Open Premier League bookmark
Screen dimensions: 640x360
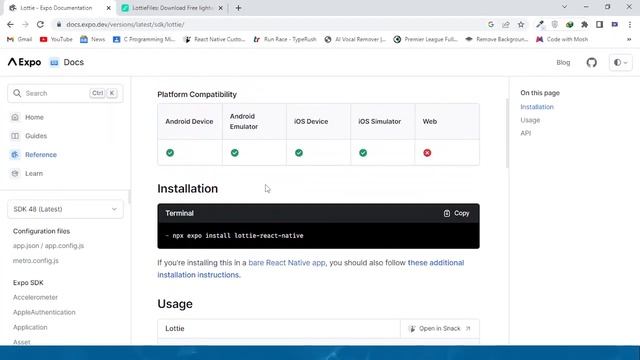click(x=425, y=39)
